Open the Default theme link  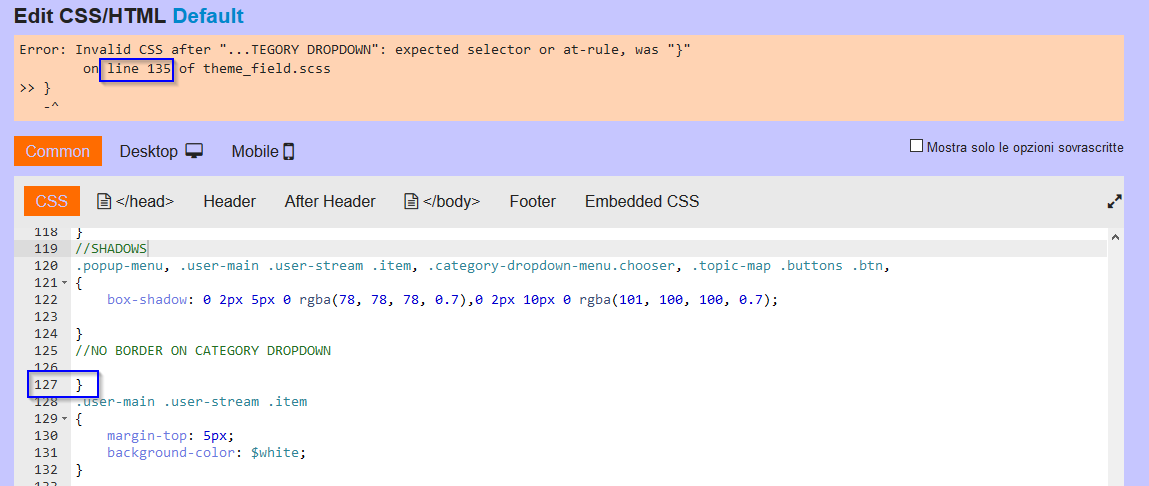click(x=209, y=15)
